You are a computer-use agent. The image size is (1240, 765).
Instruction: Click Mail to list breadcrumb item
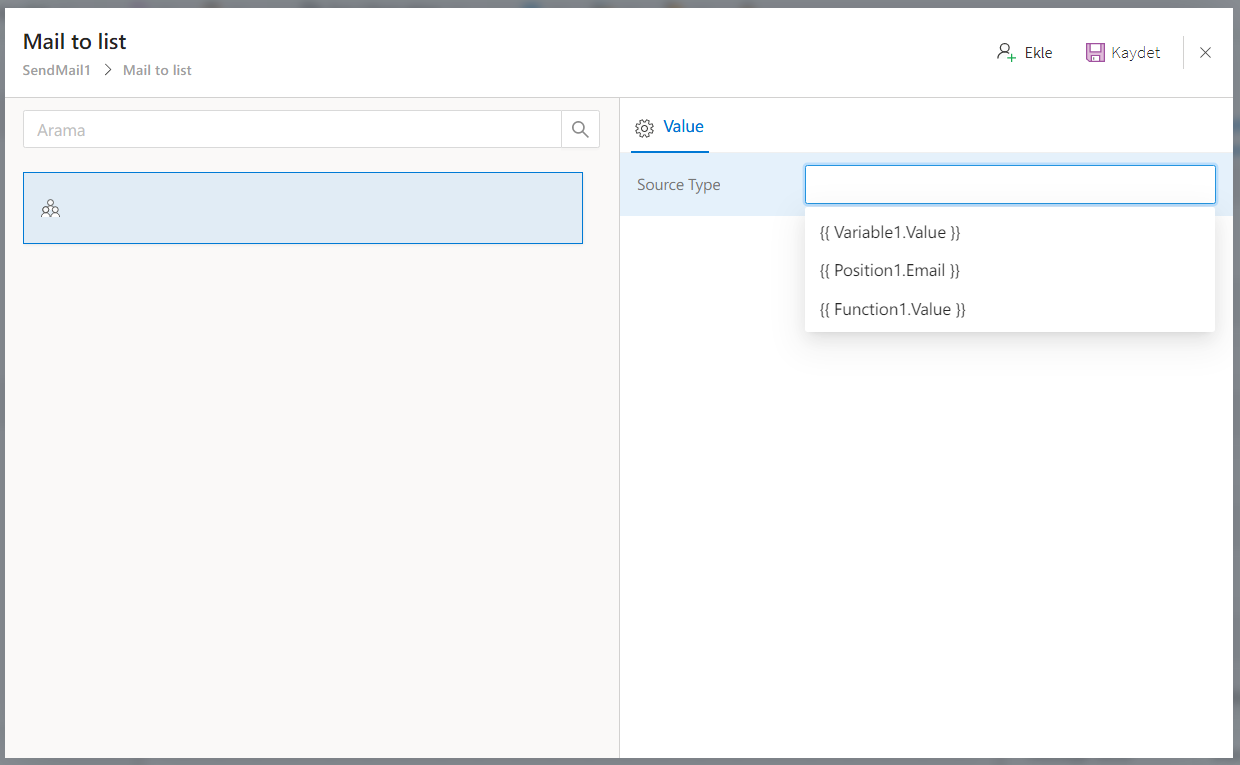point(157,70)
